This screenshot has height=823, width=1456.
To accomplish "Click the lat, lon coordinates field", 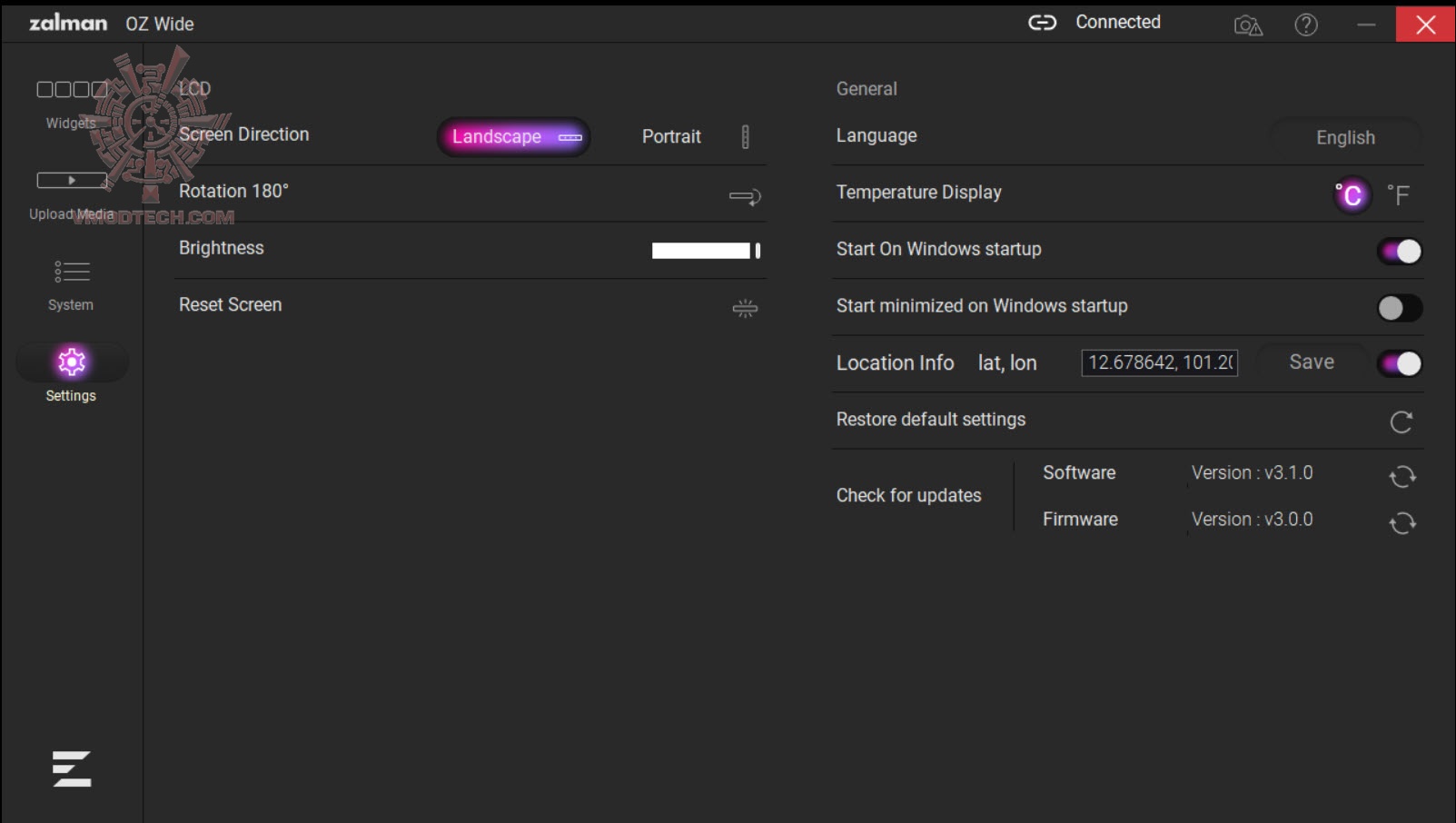I will coord(1160,362).
